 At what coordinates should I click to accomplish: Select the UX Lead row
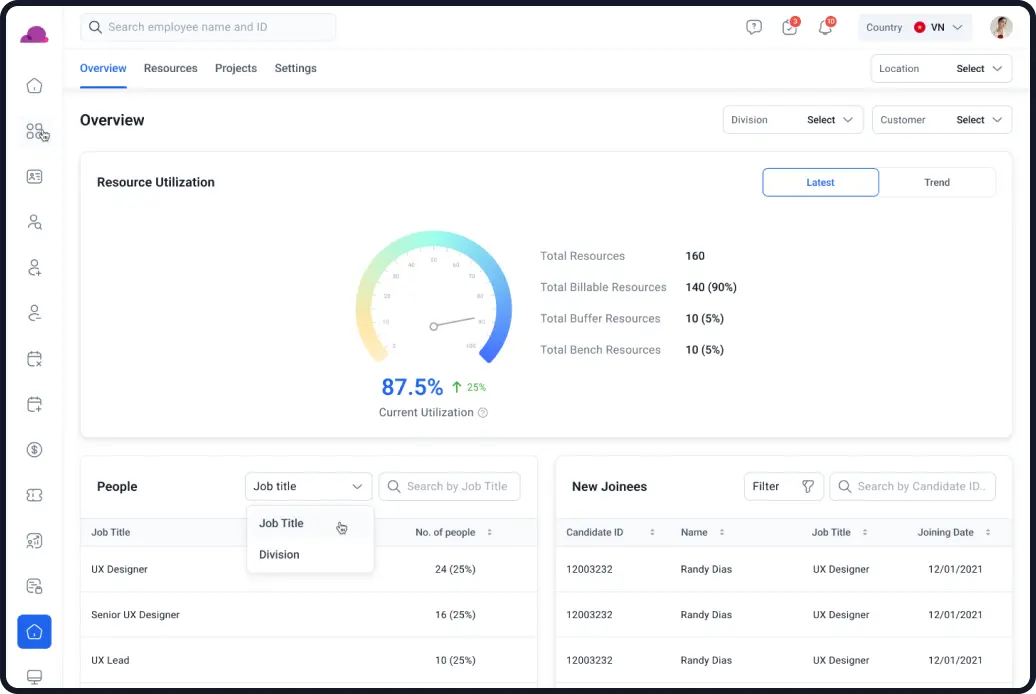pos(309,660)
